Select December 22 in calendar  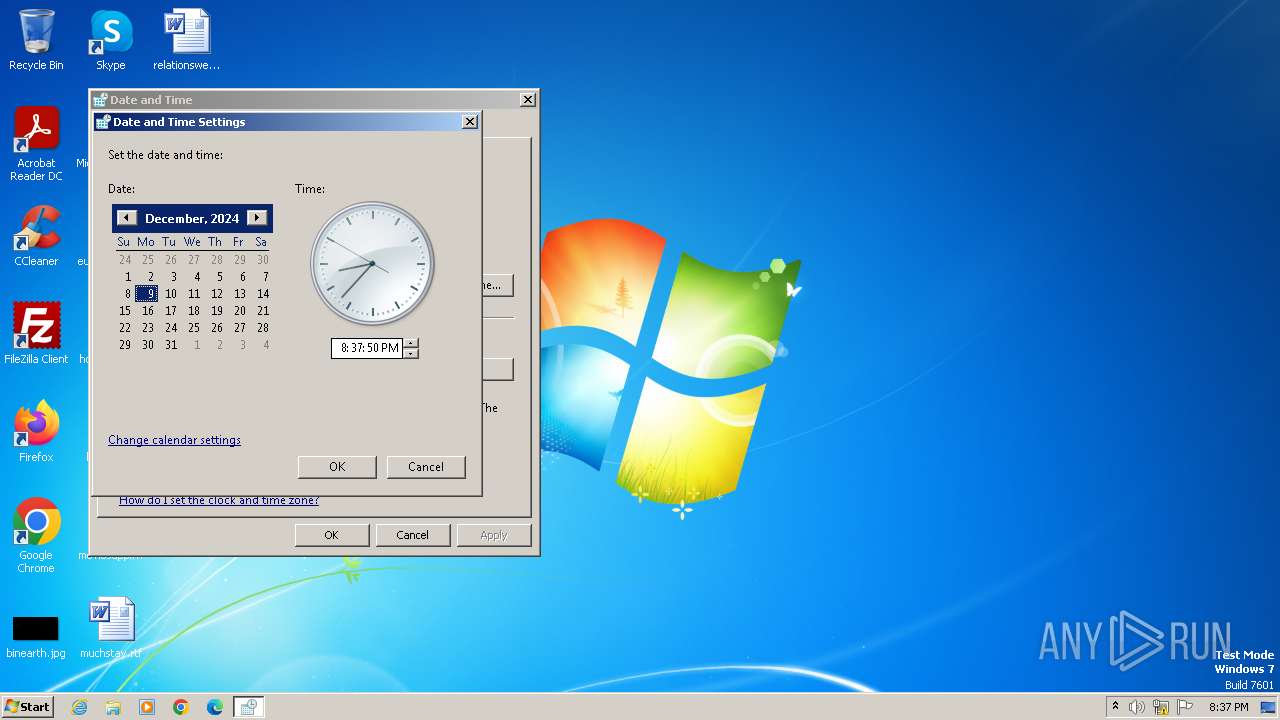tap(125, 328)
